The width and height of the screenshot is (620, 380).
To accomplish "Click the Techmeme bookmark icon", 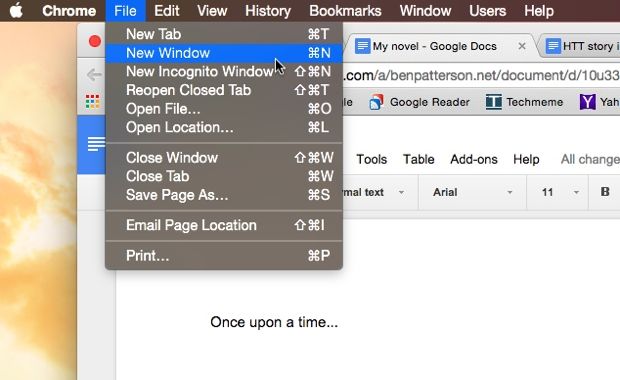I will click(x=493, y=102).
